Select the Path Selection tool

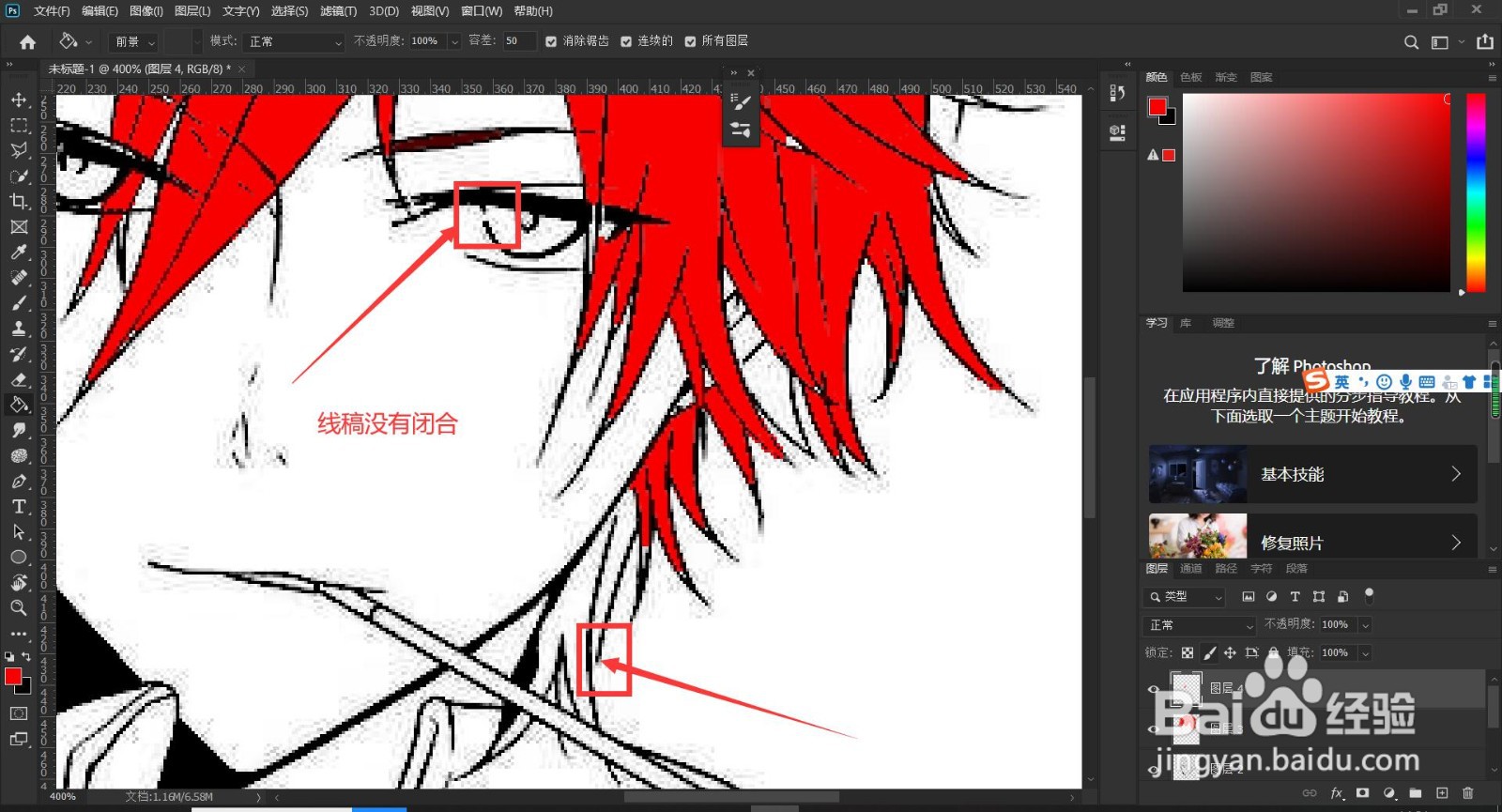point(19,531)
